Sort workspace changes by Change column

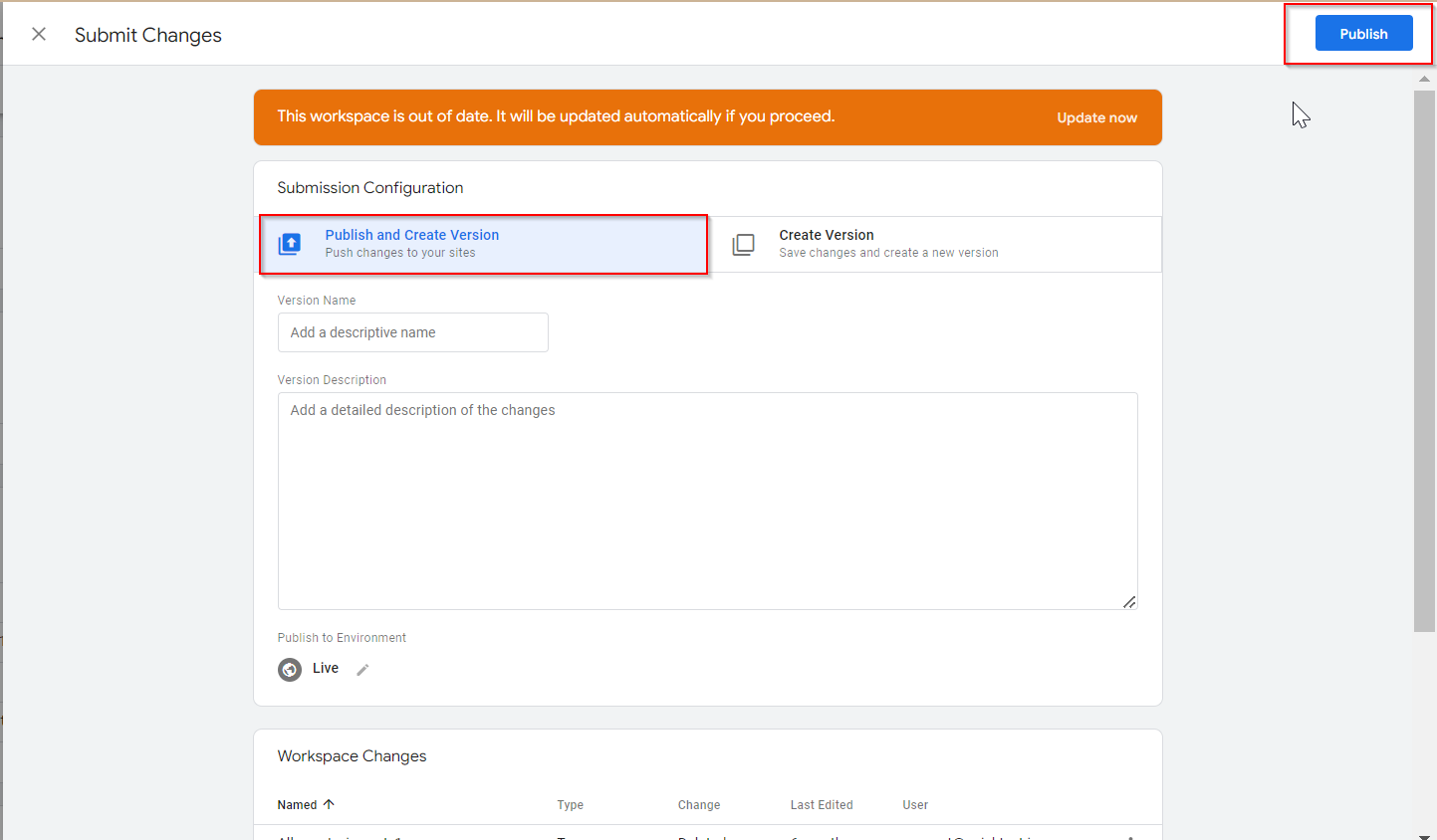tap(698, 805)
